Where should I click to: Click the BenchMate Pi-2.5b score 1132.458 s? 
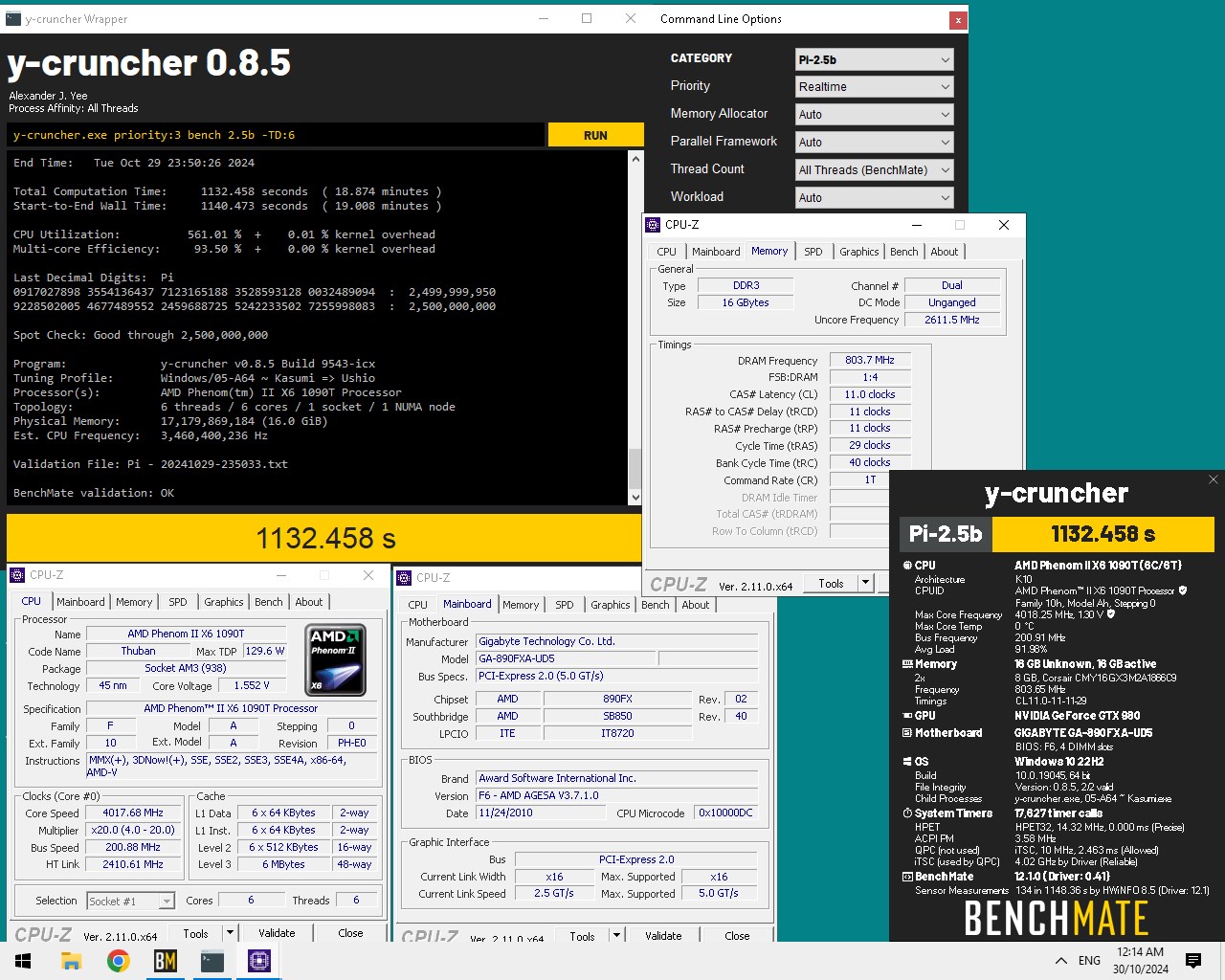coord(1102,534)
